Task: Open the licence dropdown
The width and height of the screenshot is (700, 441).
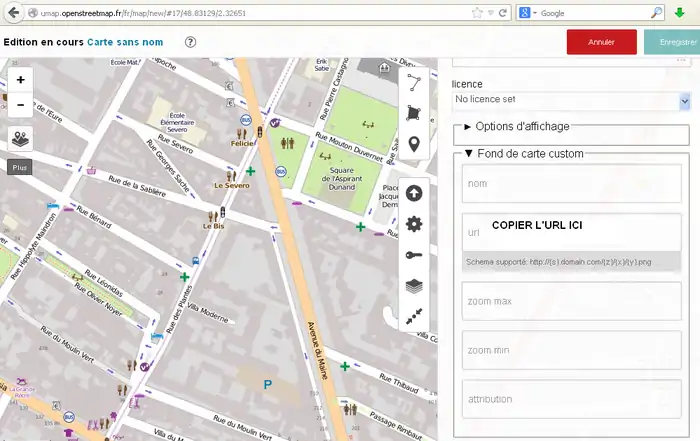Action: (571, 101)
